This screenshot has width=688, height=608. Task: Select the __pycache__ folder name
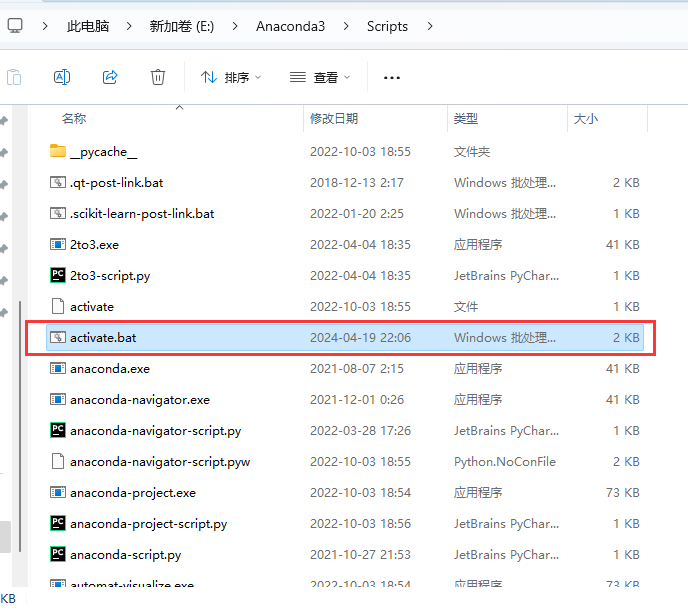[104, 152]
